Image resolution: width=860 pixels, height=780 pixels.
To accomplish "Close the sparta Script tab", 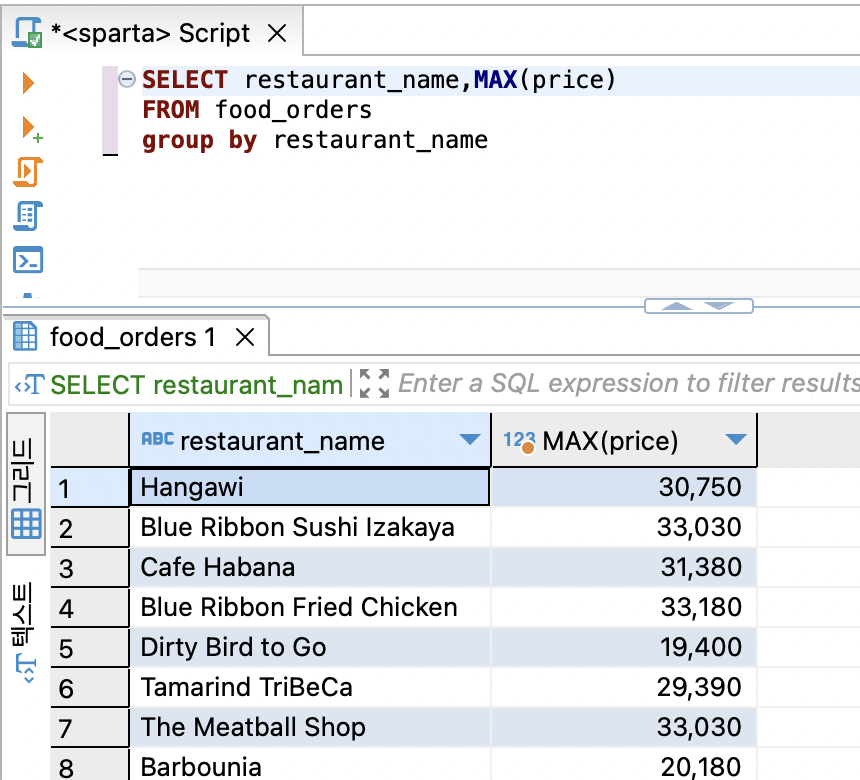I will [x=277, y=33].
